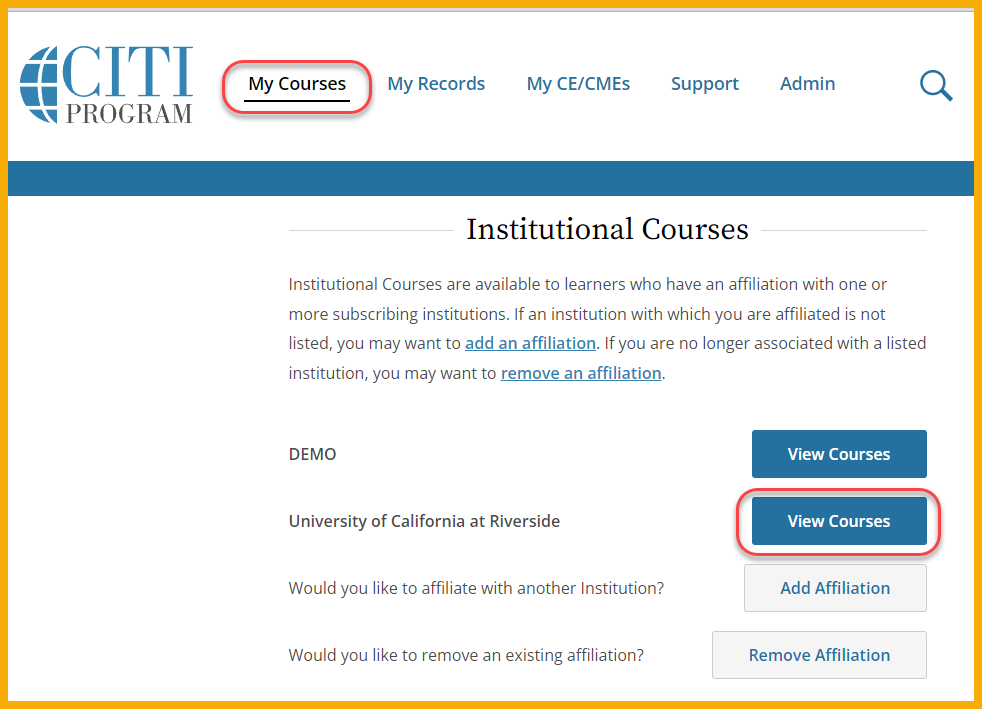
Task: Open the My CE/CMEs menu item
Action: pyautogui.click(x=578, y=84)
